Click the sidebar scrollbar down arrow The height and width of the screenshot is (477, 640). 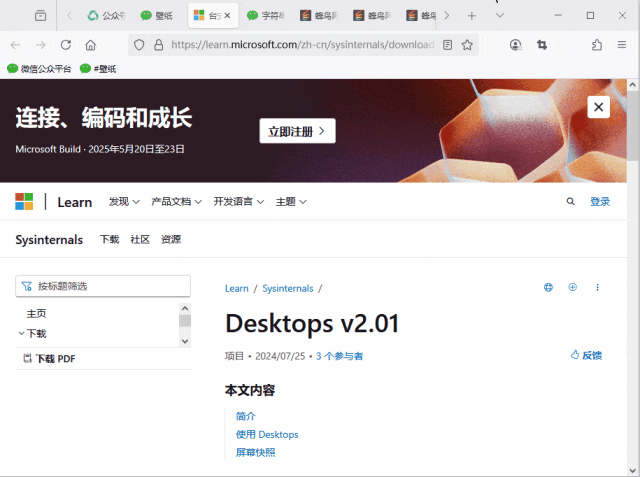tap(185, 341)
